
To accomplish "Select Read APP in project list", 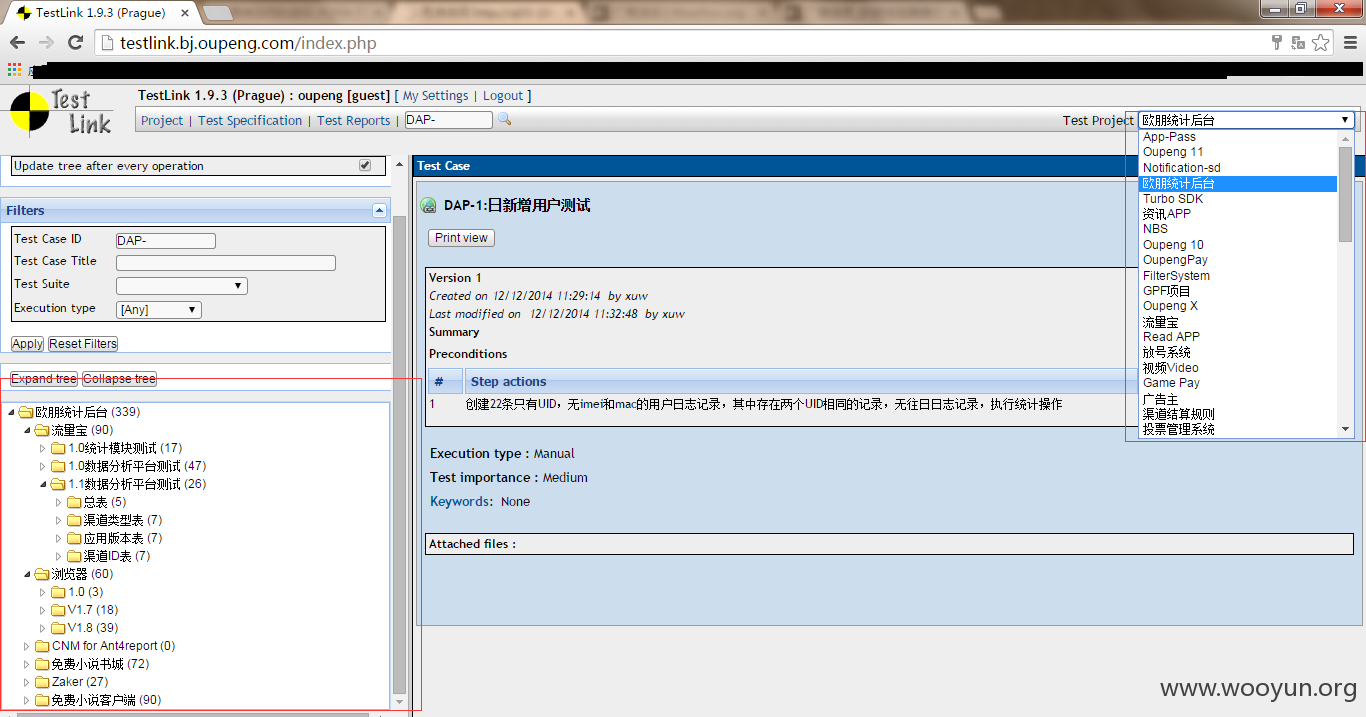I will point(1238,337).
